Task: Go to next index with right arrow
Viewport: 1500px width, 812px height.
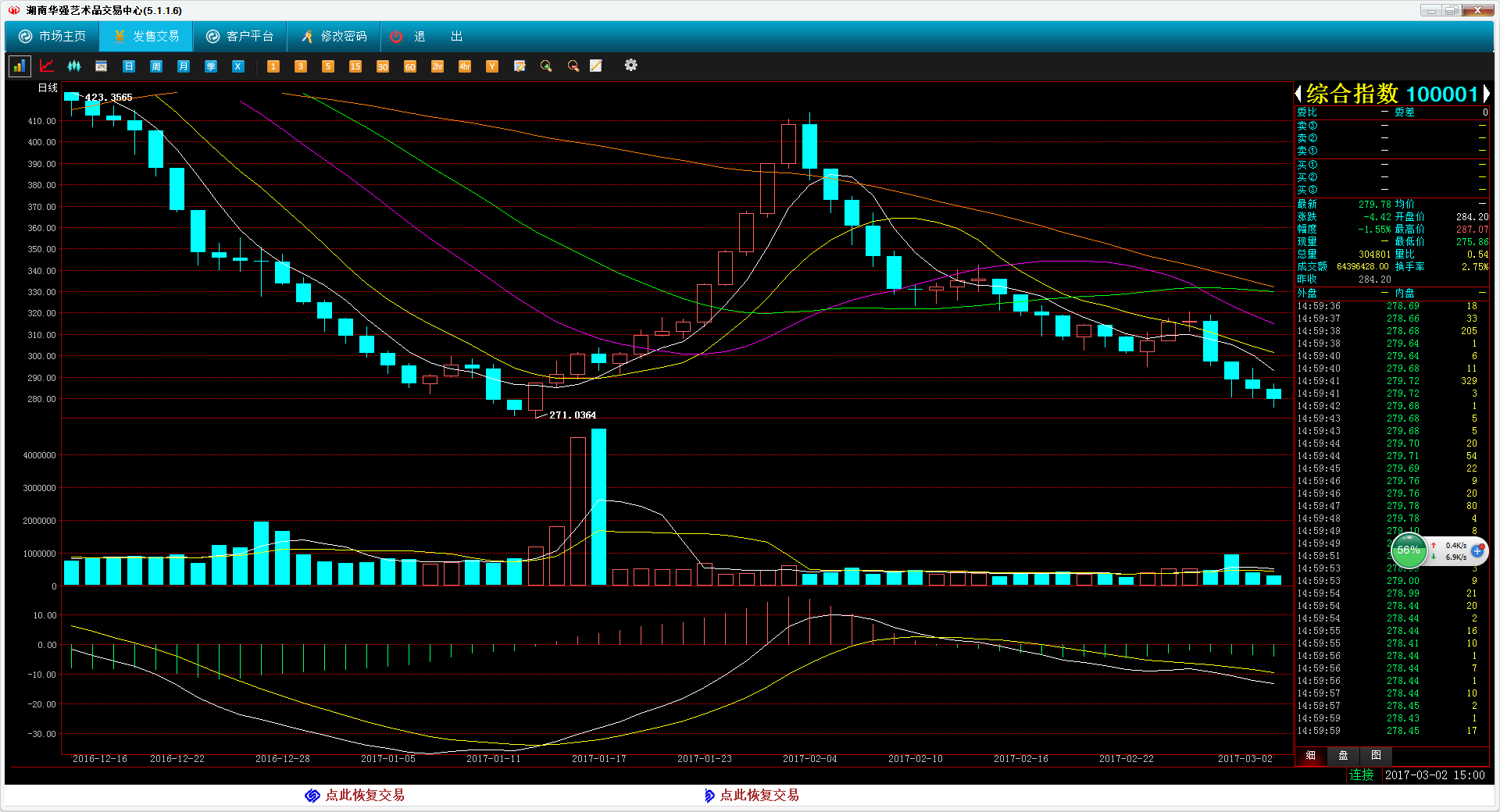Action: tap(1486, 94)
